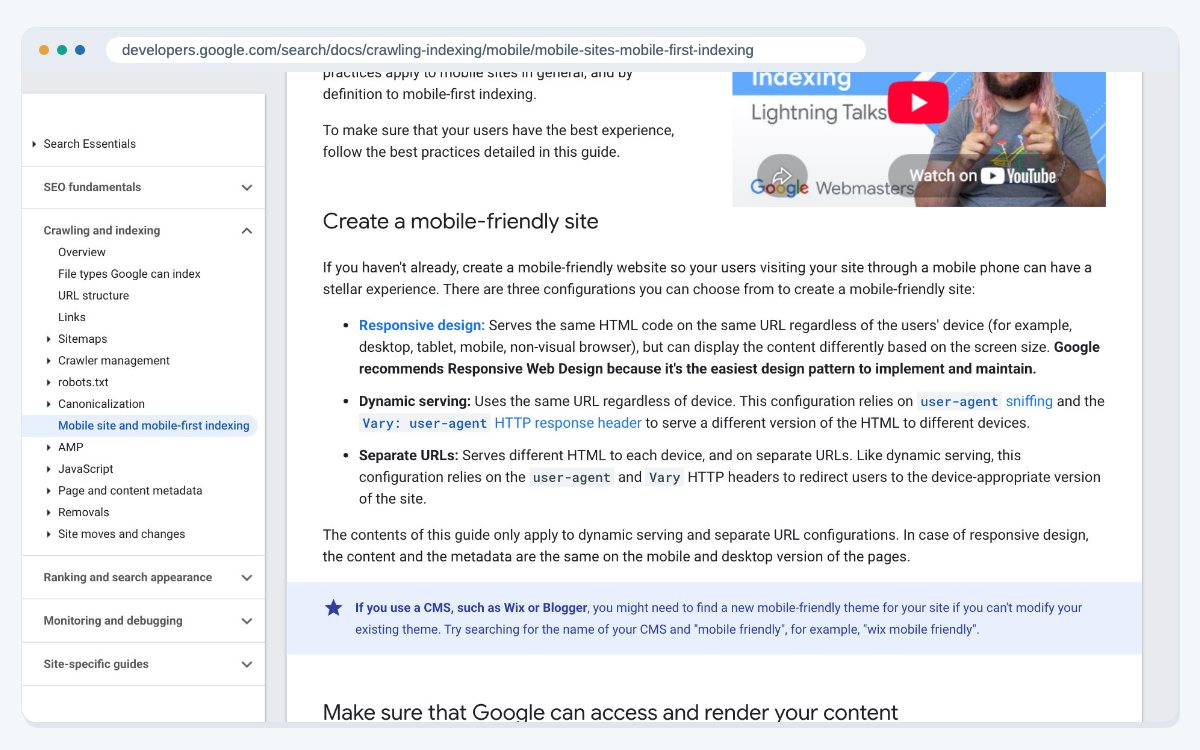This screenshot has width=1200, height=750.
Task: Expand the Crawler management triangle
Action: [48, 361]
